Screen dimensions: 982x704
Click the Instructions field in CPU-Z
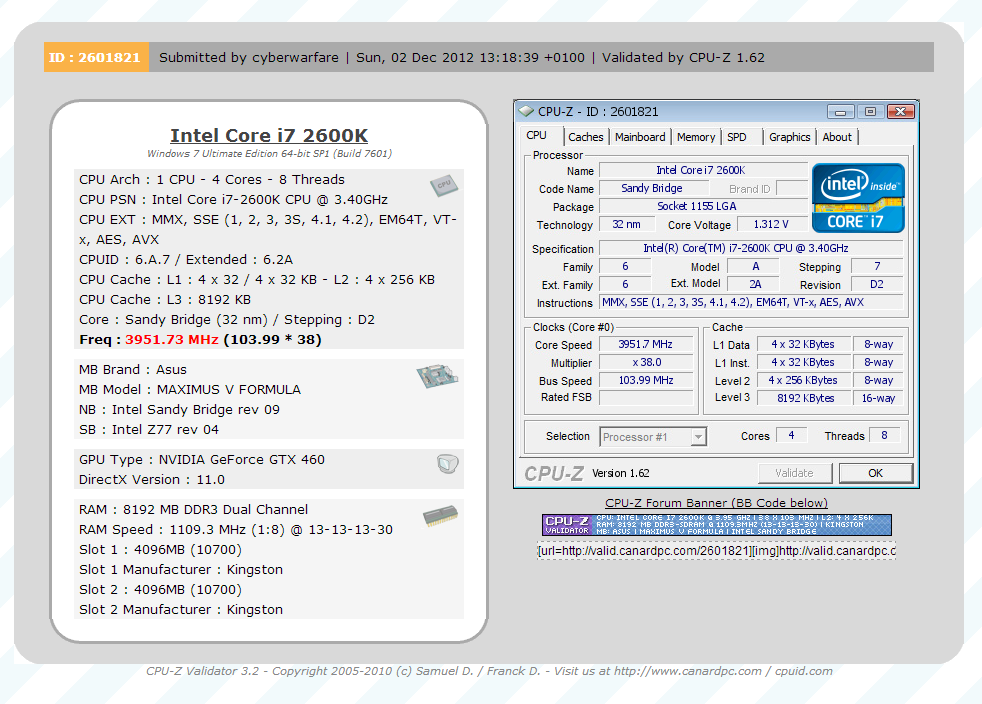pyautogui.click(x=751, y=303)
